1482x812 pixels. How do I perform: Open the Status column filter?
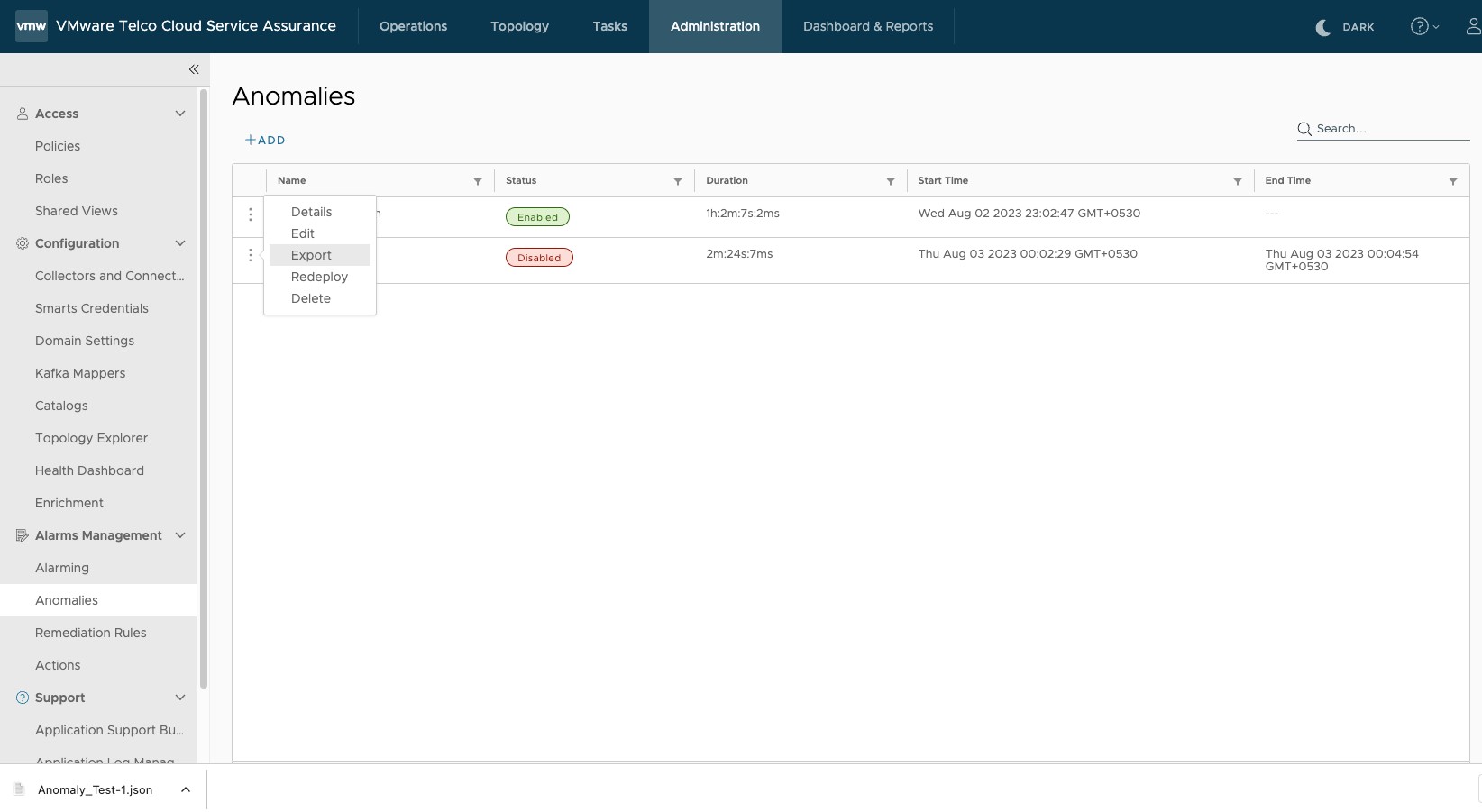[678, 181]
